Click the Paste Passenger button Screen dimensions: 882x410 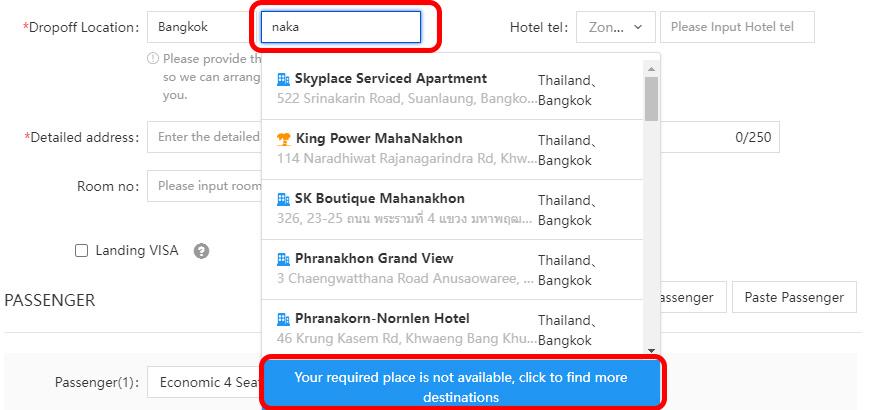(x=794, y=297)
